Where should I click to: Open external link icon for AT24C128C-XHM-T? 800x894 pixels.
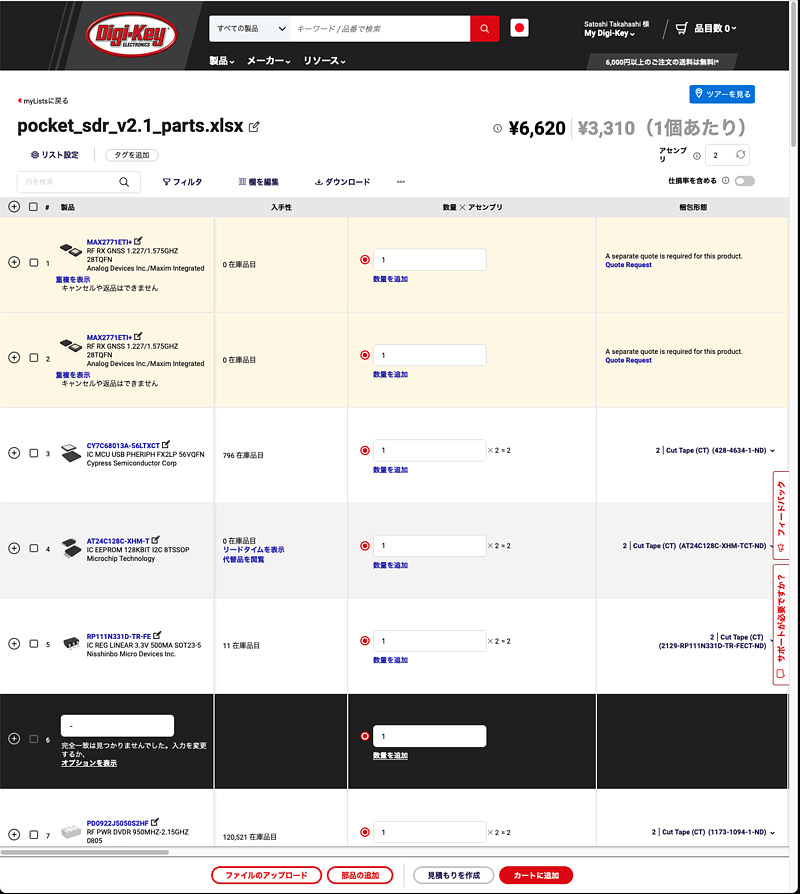(156, 539)
